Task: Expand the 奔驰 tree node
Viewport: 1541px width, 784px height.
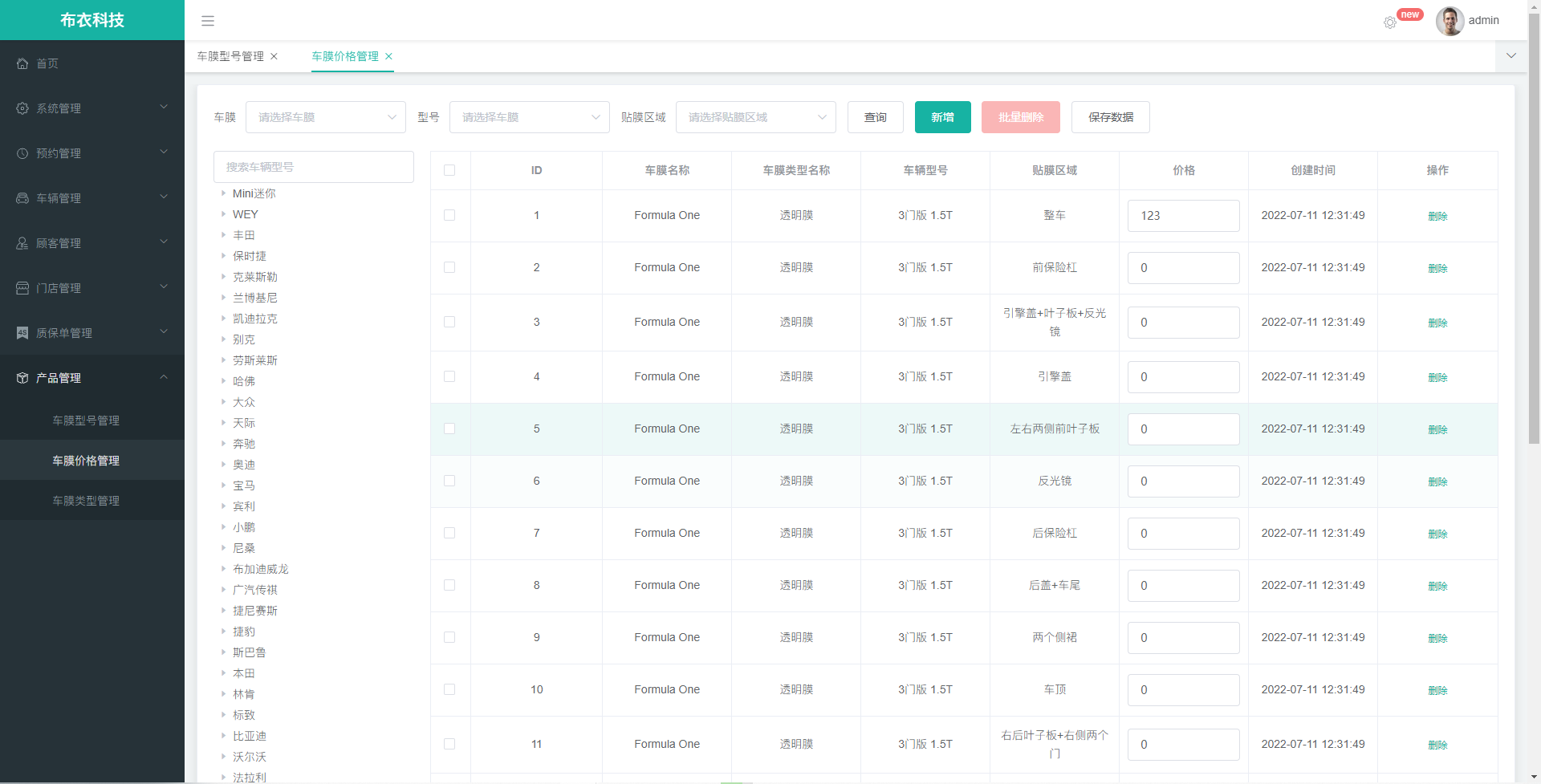Action: point(223,444)
